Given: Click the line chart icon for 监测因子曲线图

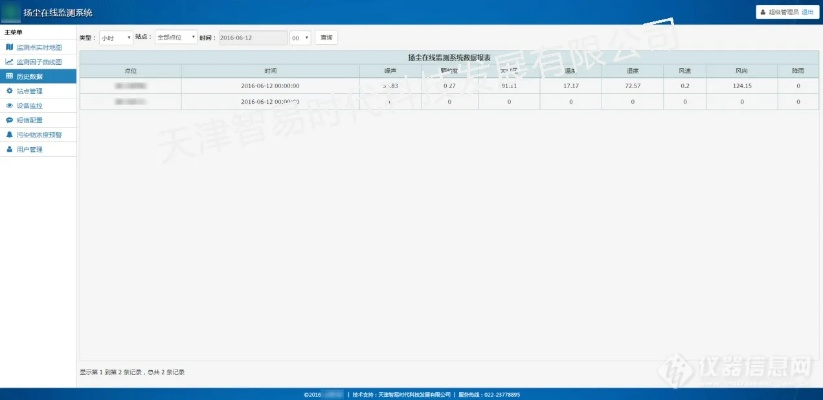Looking at the screenshot, I should point(9,62).
